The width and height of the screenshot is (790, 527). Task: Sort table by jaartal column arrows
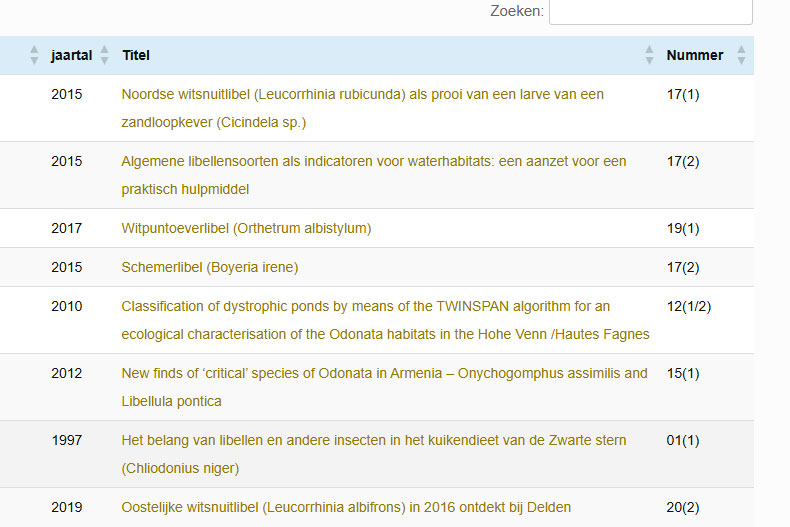click(x=104, y=56)
